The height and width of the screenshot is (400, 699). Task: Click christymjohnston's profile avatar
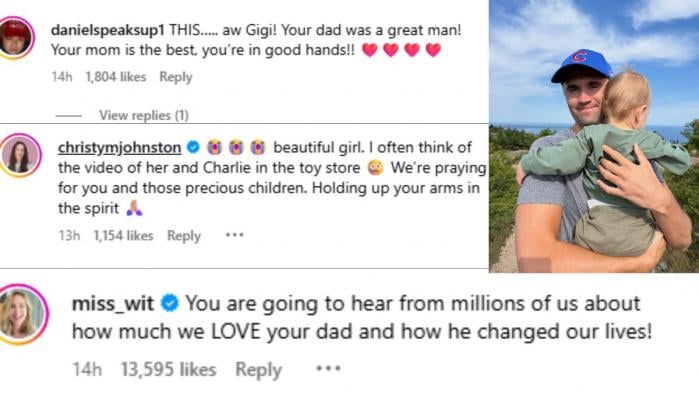click(20, 155)
